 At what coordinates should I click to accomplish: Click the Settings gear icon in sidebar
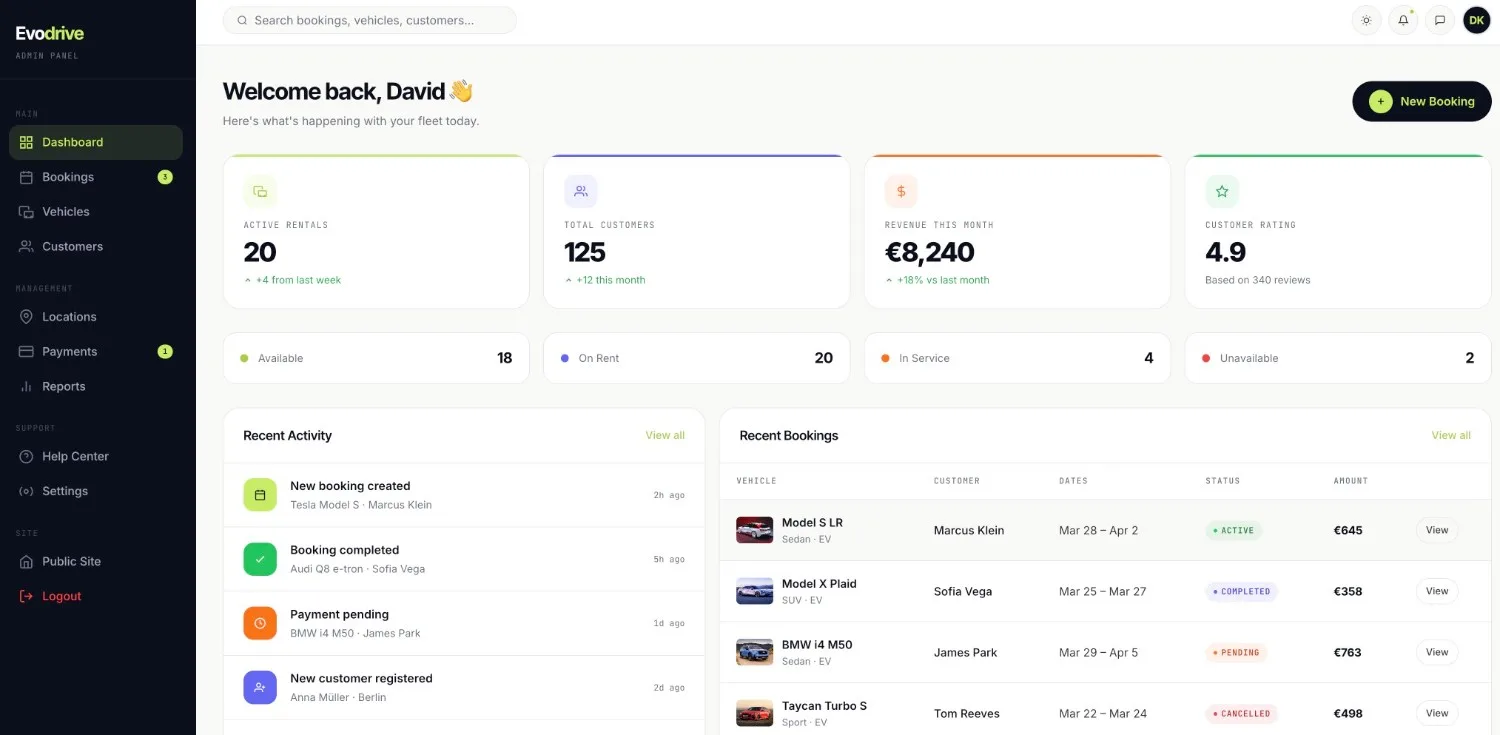[x=26, y=492]
